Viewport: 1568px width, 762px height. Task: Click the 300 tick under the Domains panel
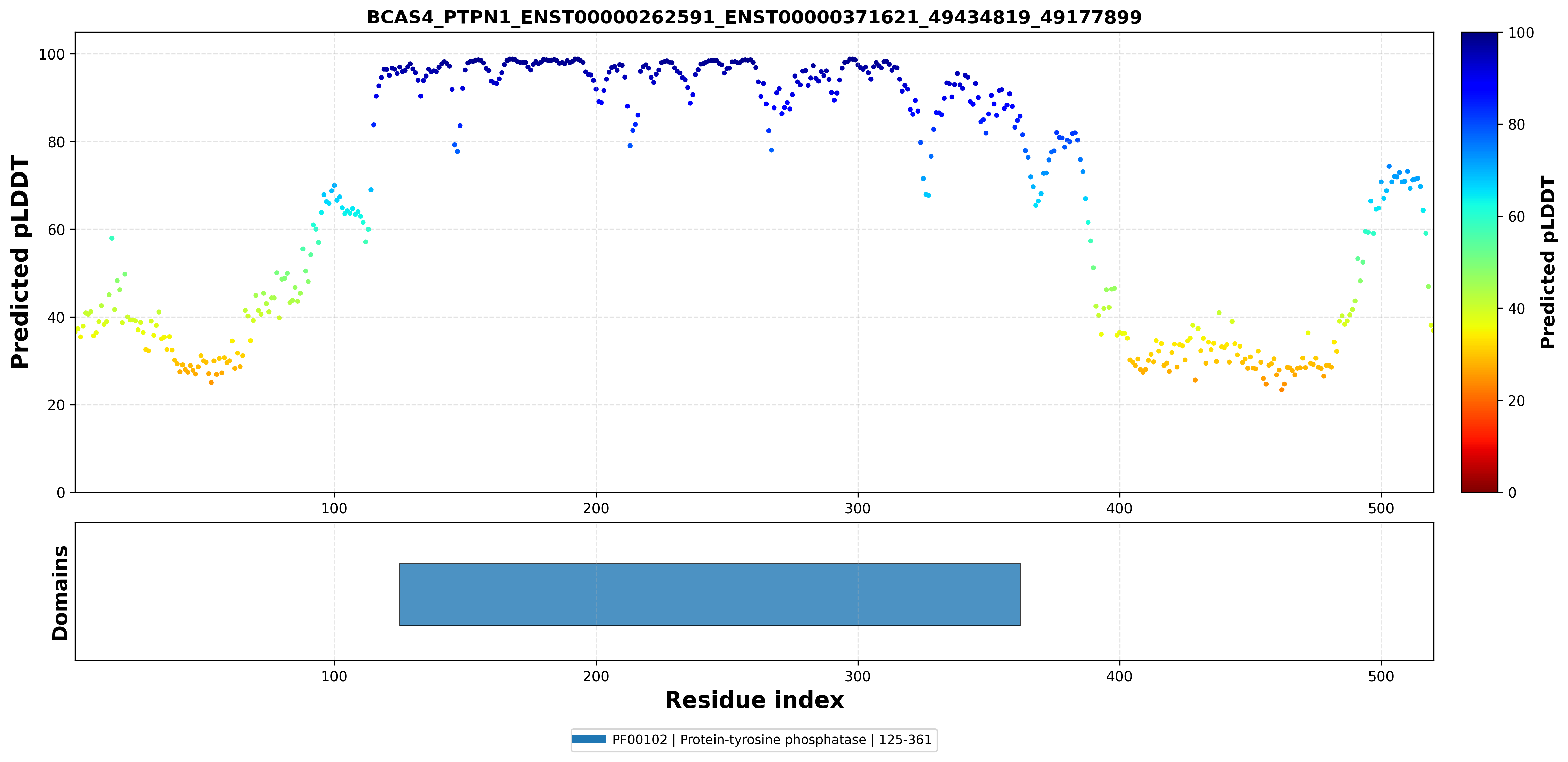click(858, 676)
